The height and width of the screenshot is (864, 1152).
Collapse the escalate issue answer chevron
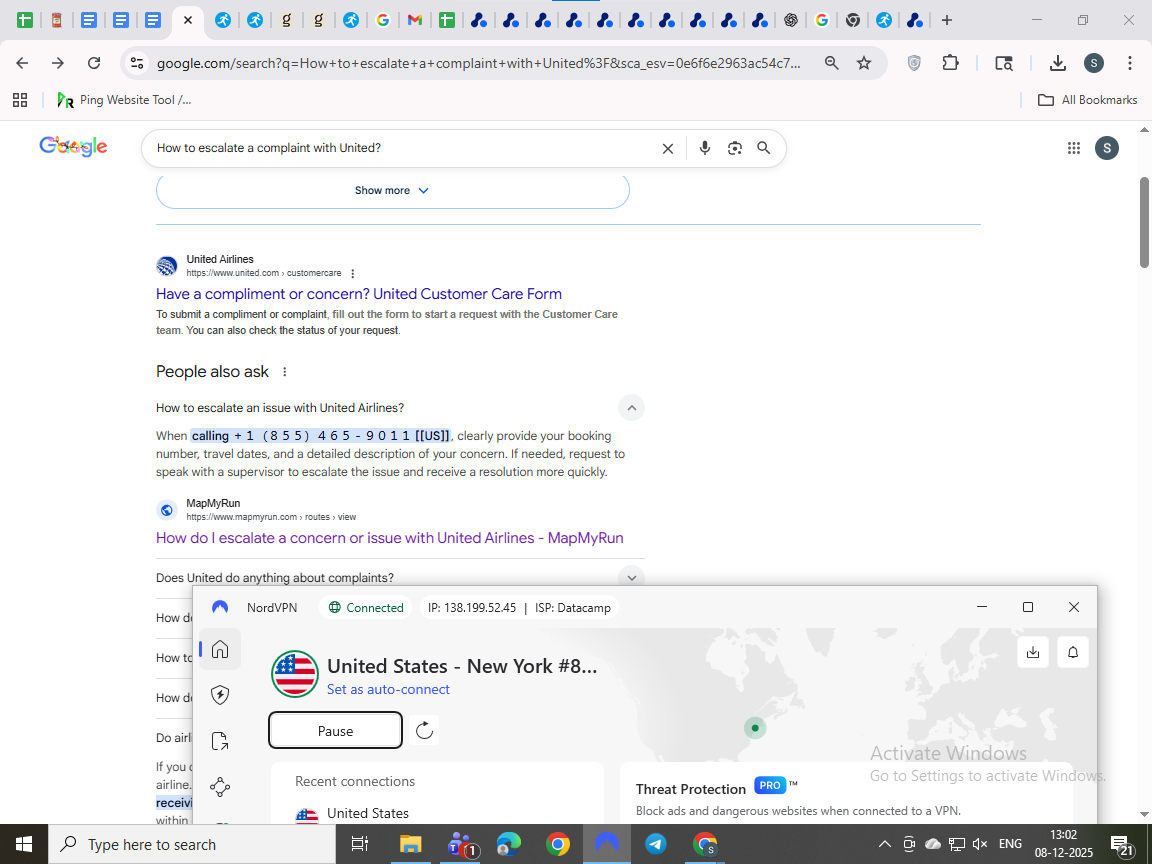point(631,407)
